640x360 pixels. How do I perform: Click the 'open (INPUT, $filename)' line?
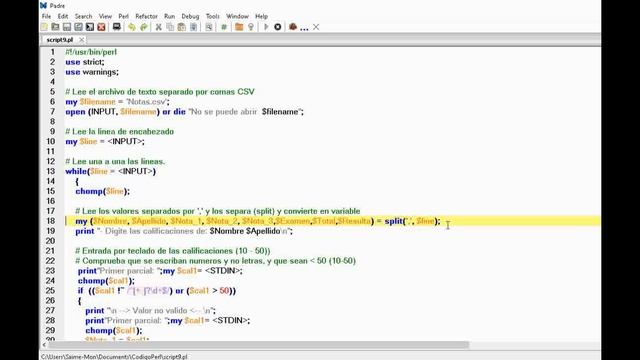[x=184, y=111]
